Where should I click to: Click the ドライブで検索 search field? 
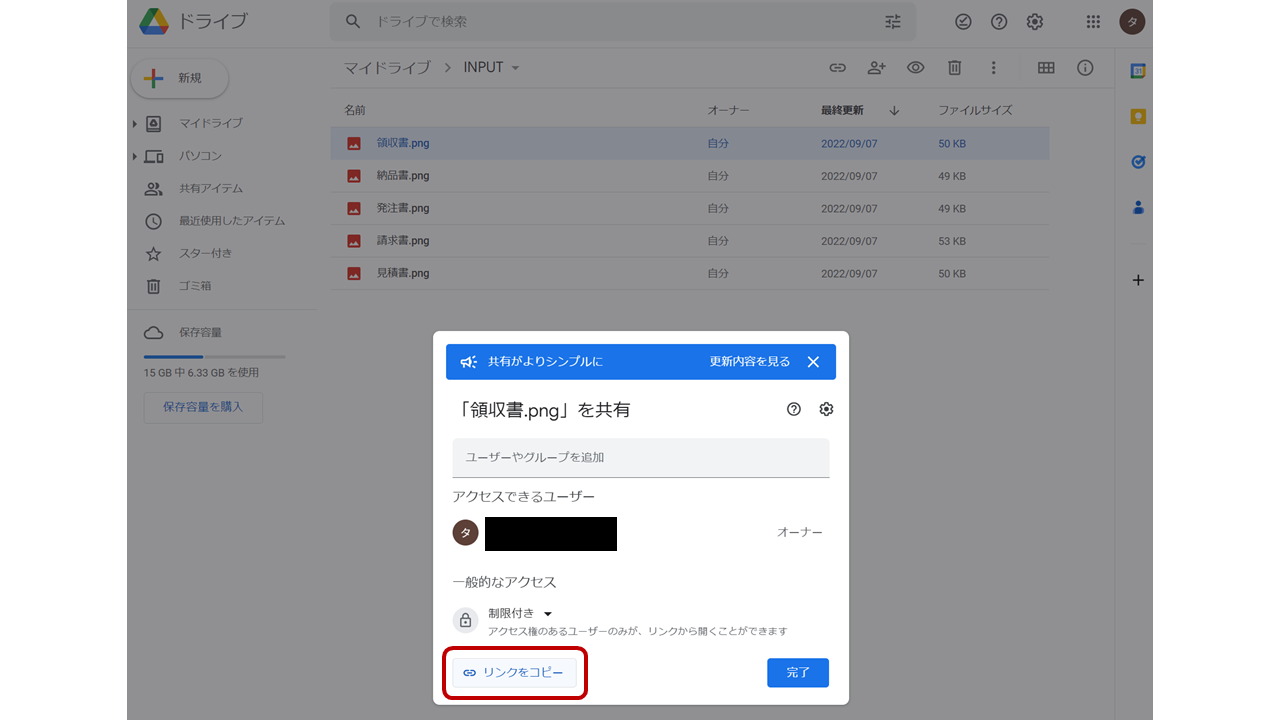625,21
